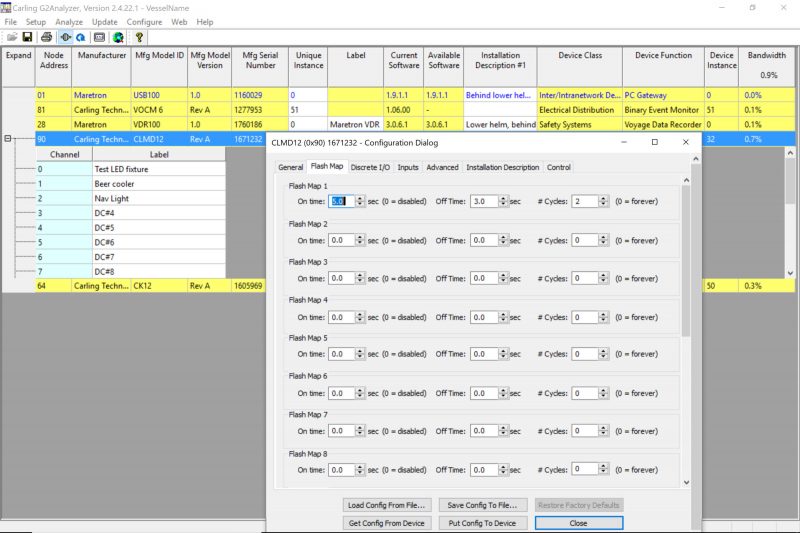The image size is (800, 533).
Task: Click Flash Map 1 Off Time field
Action: 484,201
